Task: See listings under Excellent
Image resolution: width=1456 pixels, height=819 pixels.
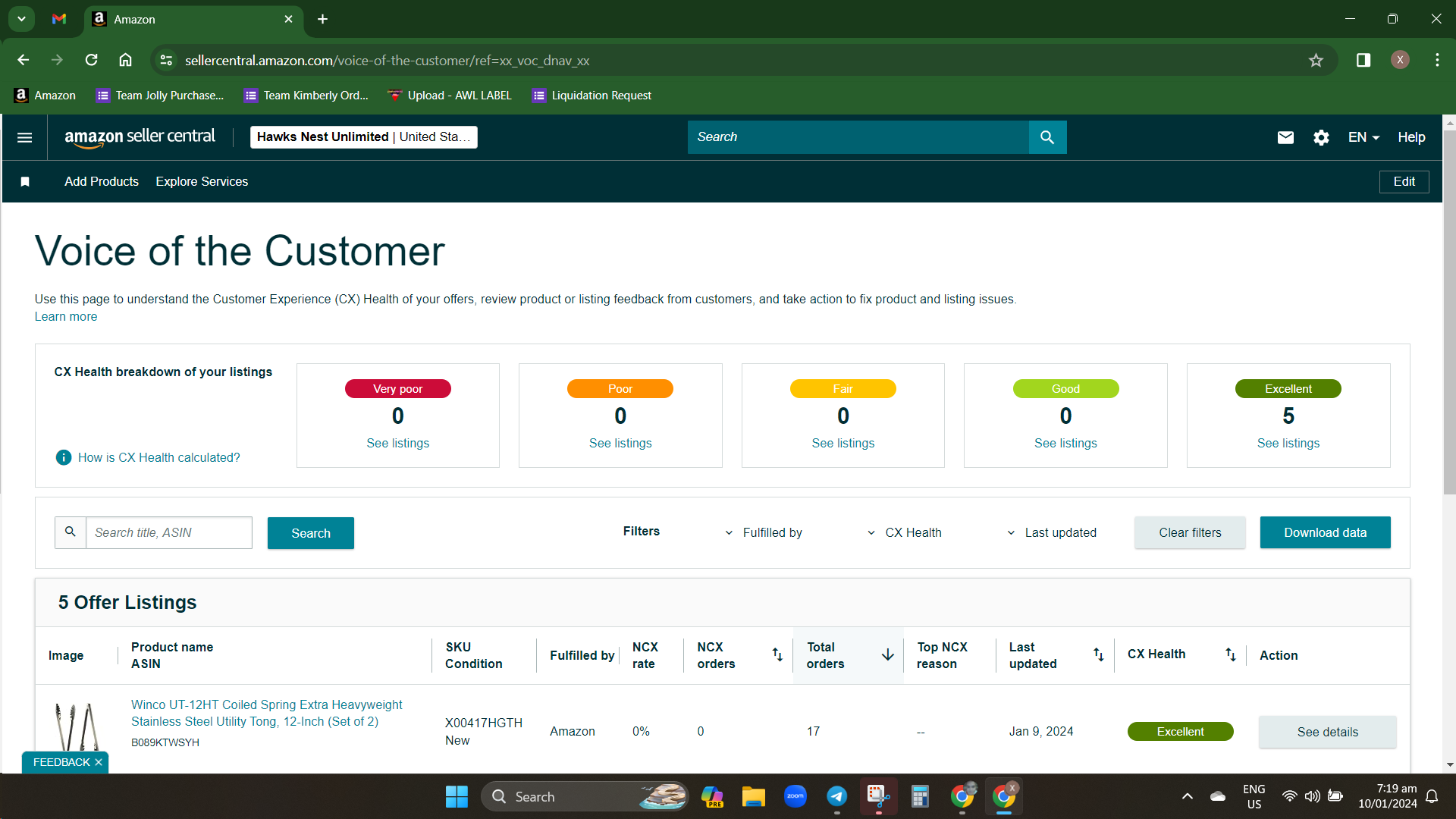Action: tap(1288, 443)
